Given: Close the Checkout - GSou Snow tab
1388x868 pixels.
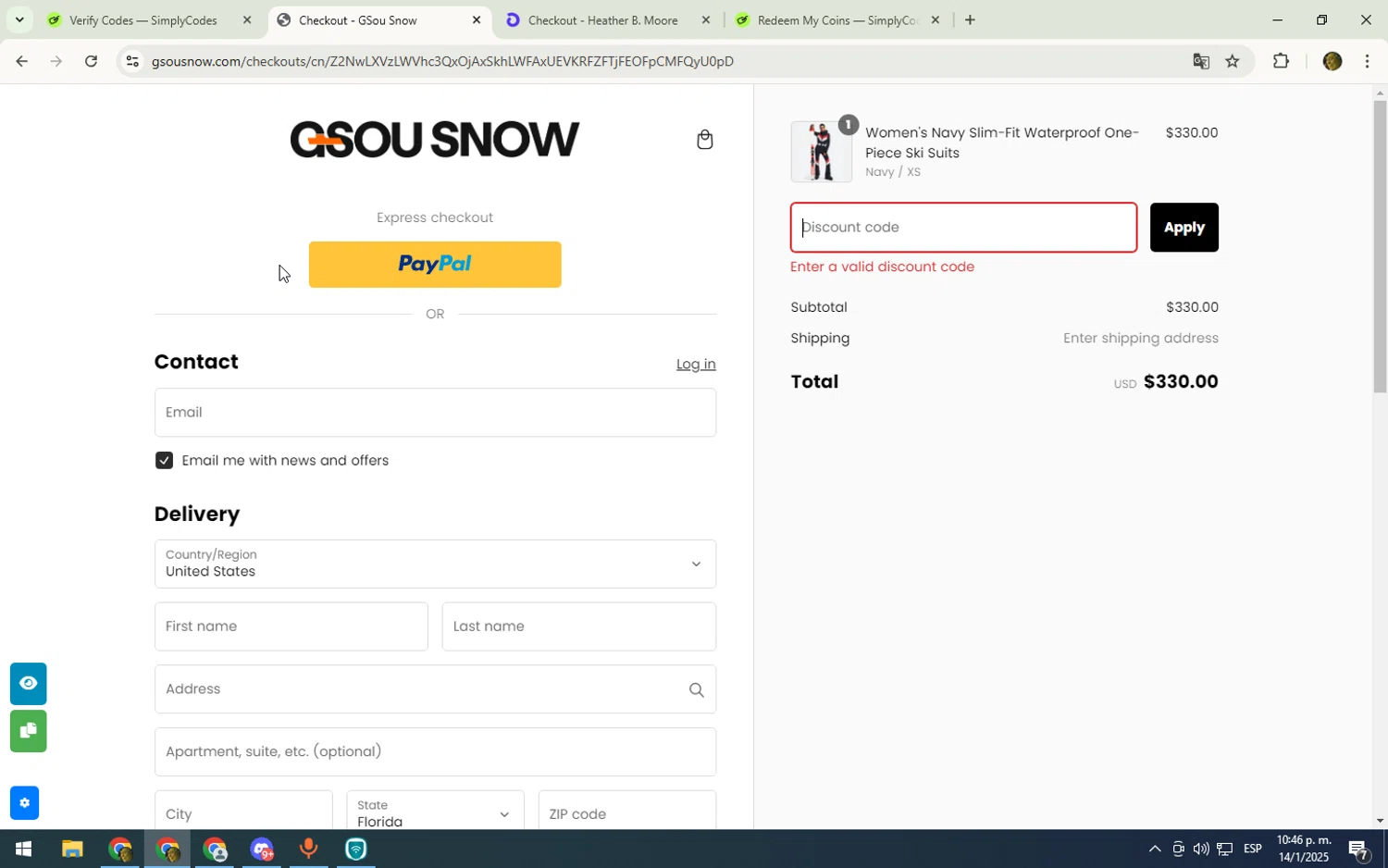Looking at the screenshot, I should (477, 19).
